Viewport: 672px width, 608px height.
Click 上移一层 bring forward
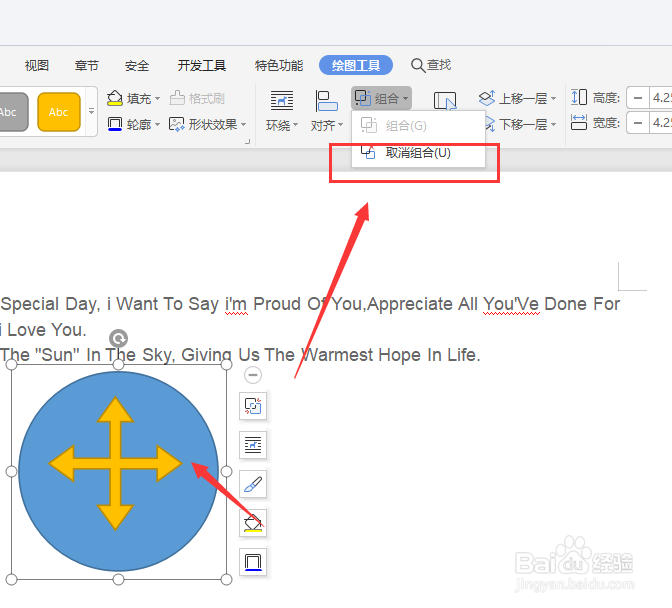513,98
